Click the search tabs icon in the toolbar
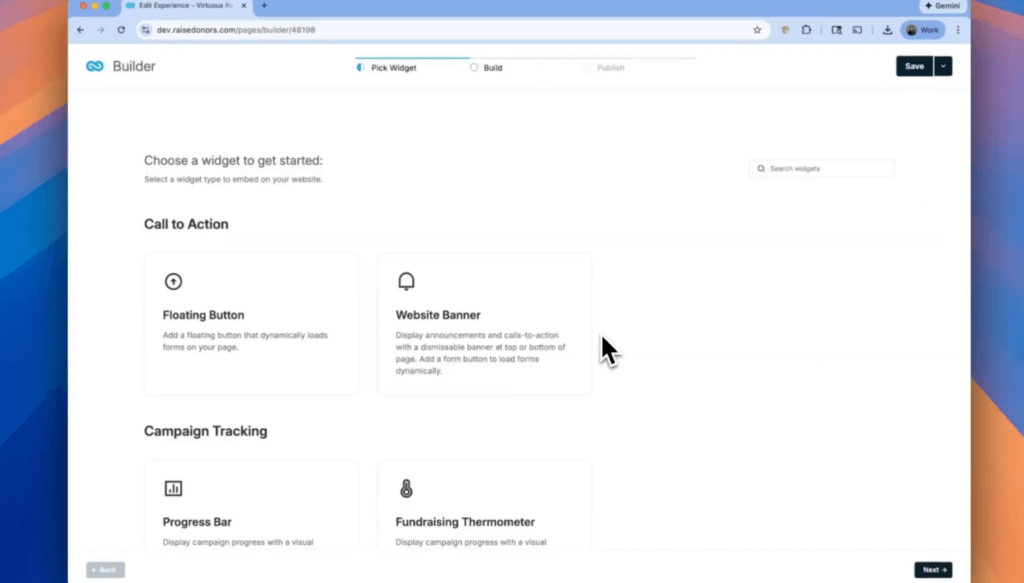The height and width of the screenshot is (583, 1024). [x=837, y=30]
